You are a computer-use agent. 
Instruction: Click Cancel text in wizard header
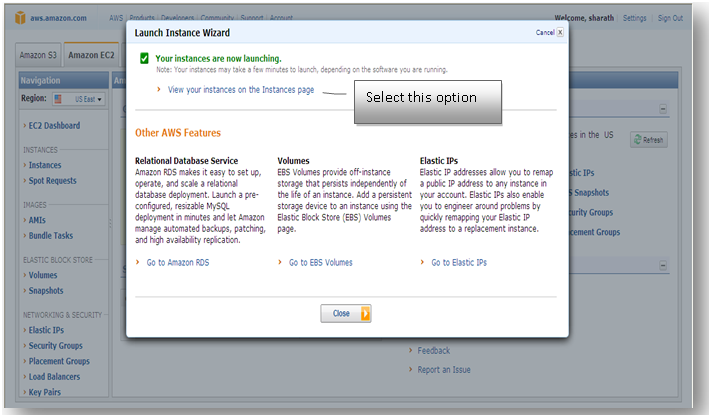point(545,32)
